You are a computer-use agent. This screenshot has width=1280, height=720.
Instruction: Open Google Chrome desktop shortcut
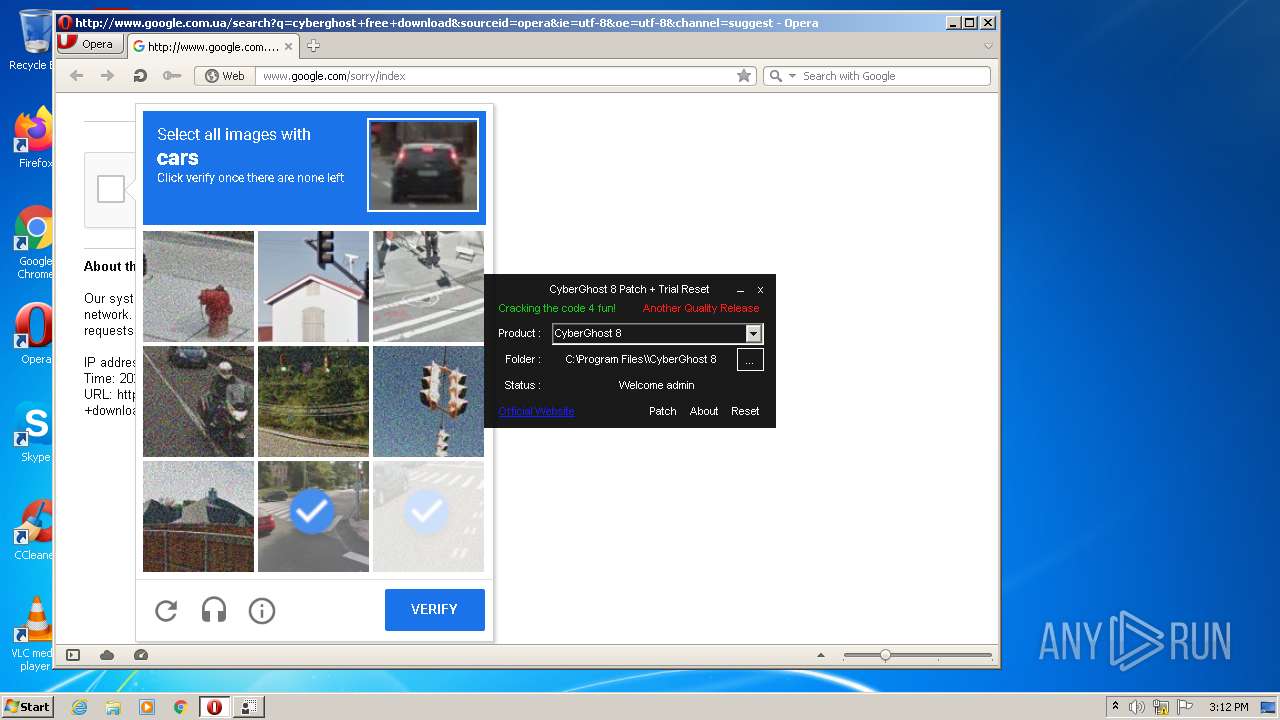(x=35, y=243)
